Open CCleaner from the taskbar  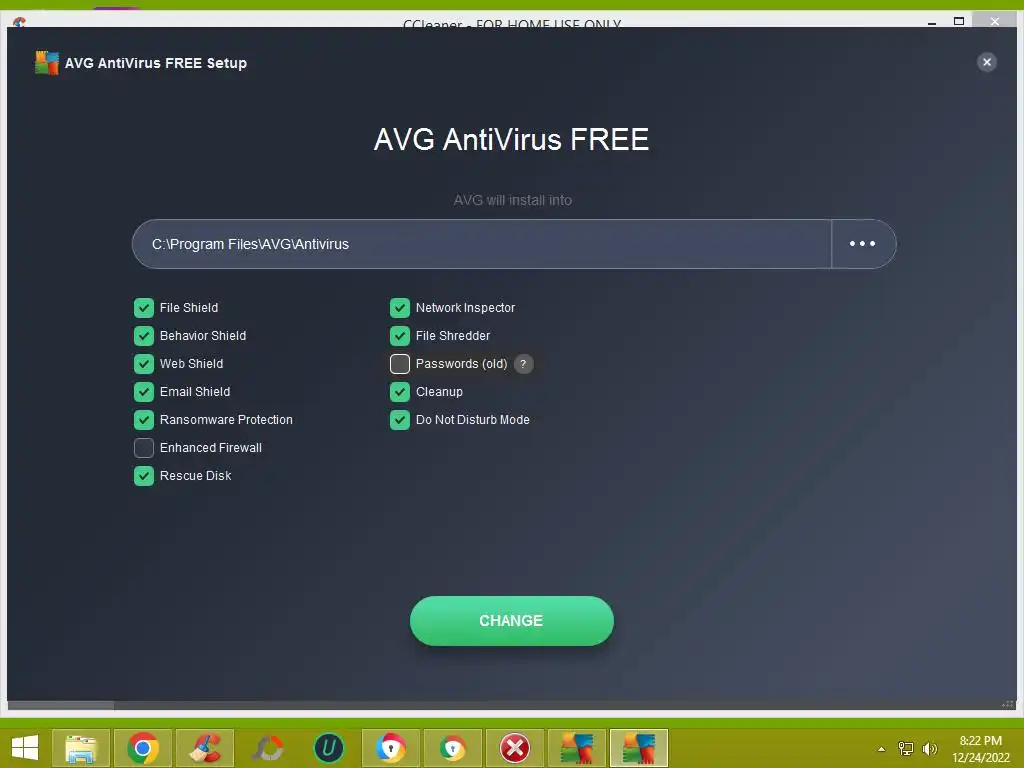click(x=204, y=748)
